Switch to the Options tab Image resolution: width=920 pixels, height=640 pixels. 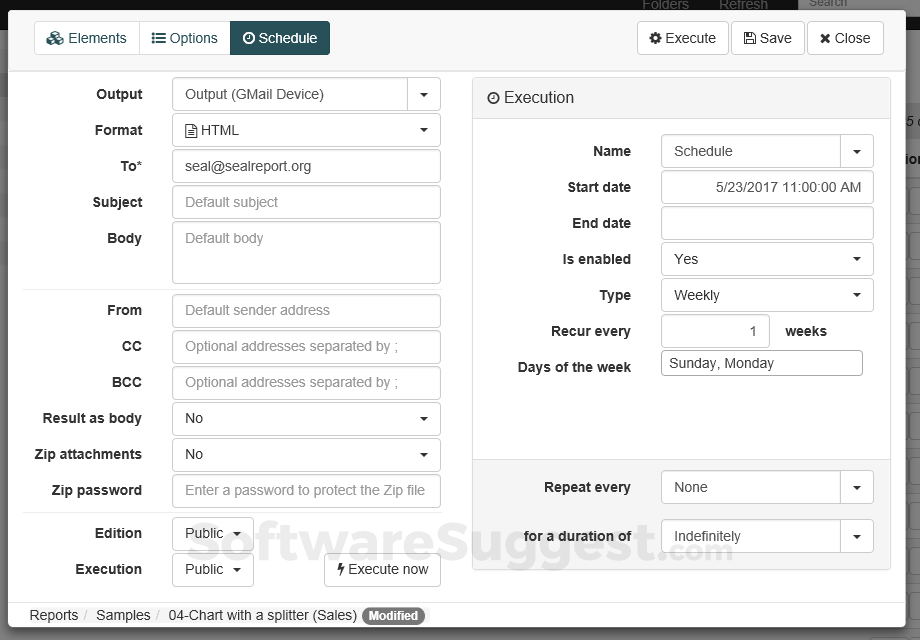coord(184,38)
